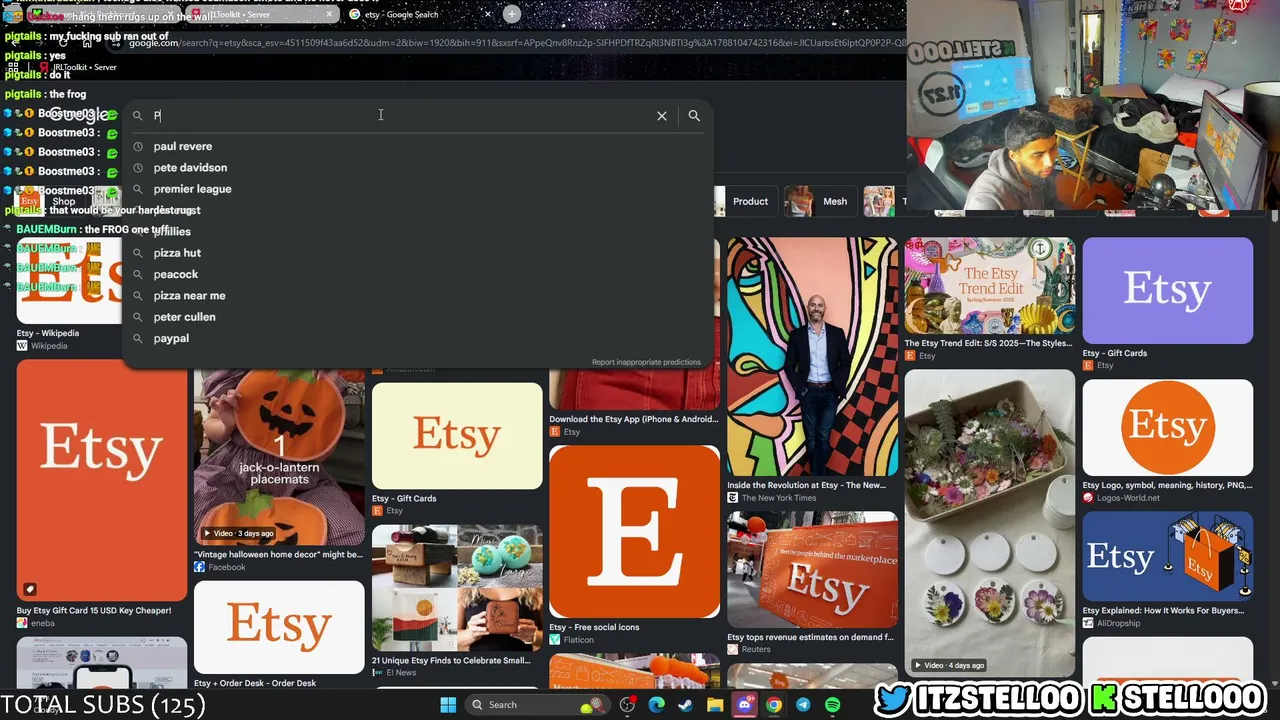This screenshot has width=1280, height=720.
Task: Click the 'Flaticon' source label
Action: click(579, 640)
